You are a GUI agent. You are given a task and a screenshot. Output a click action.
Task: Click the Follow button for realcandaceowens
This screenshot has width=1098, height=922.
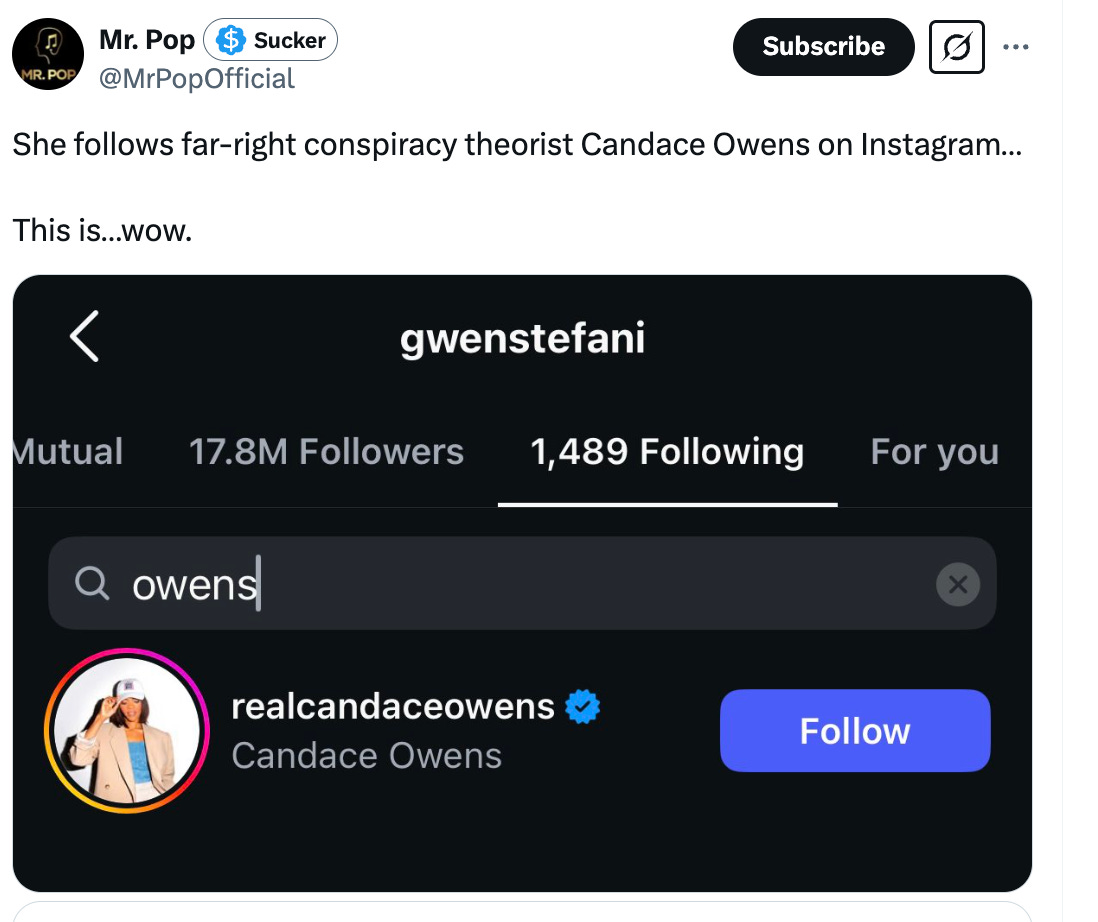[x=854, y=730]
